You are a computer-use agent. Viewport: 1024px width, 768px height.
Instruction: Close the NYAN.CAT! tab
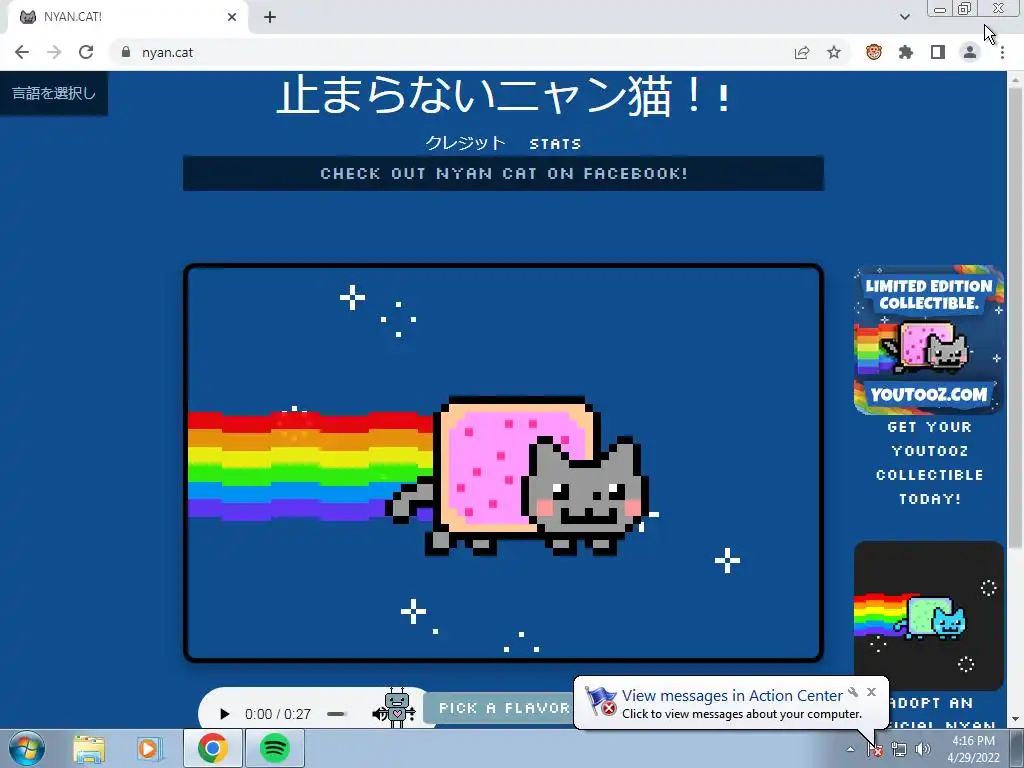tap(232, 17)
